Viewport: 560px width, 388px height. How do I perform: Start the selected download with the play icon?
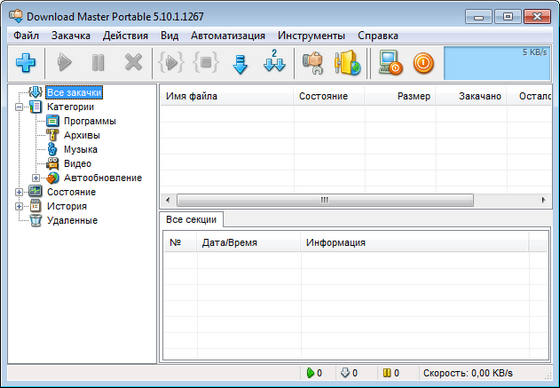[x=65, y=63]
